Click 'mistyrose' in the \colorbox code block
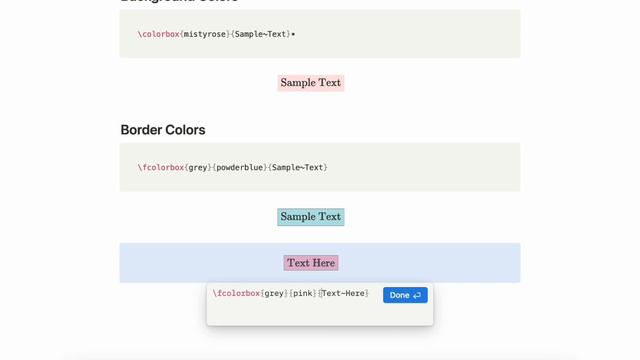 [x=205, y=34]
